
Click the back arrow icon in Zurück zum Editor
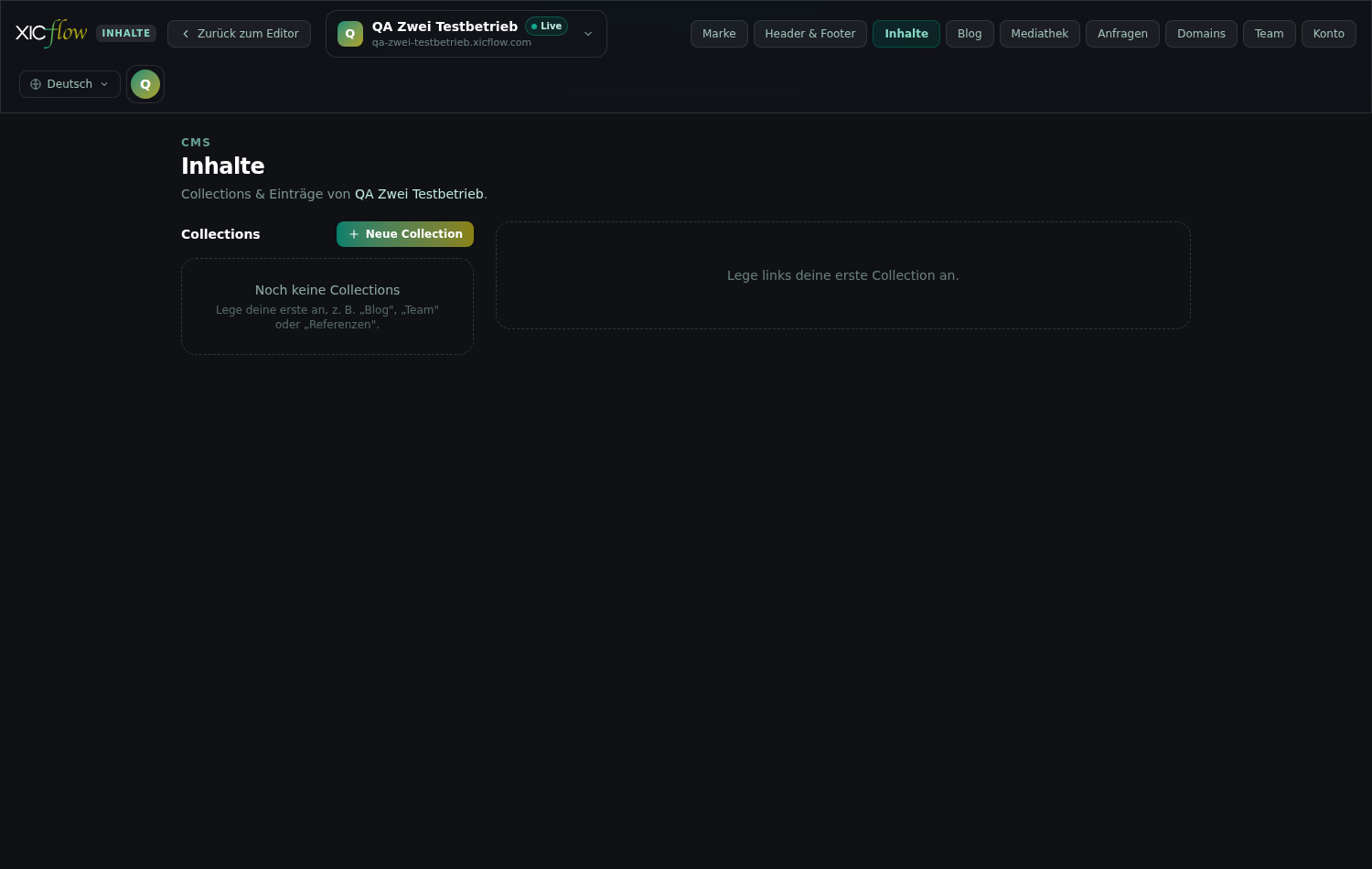(186, 34)
